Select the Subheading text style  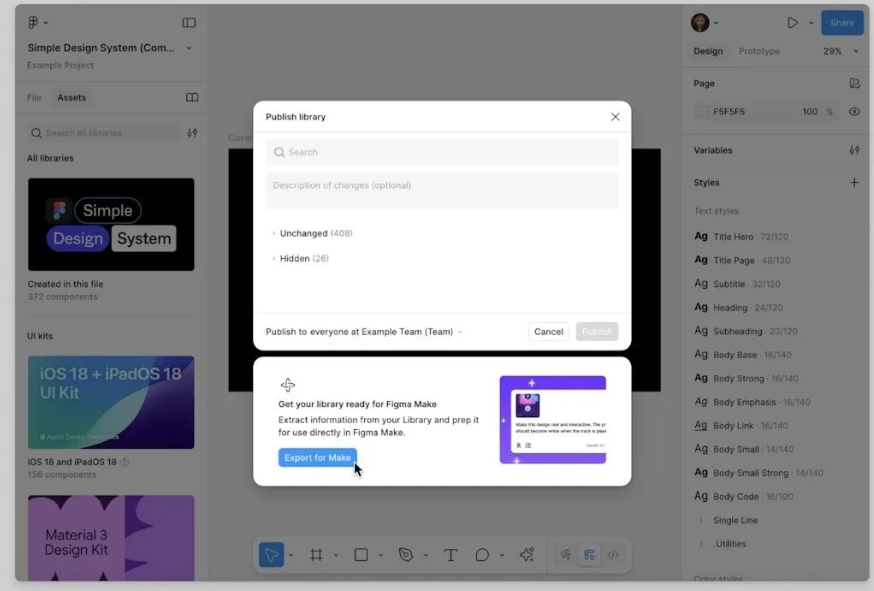[746, 331]
